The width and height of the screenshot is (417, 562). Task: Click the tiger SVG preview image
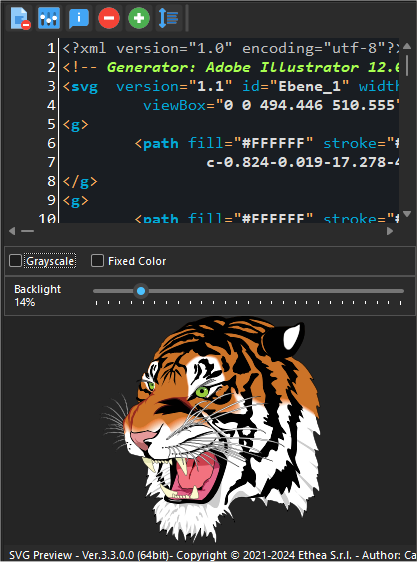(x=211, y=429)
